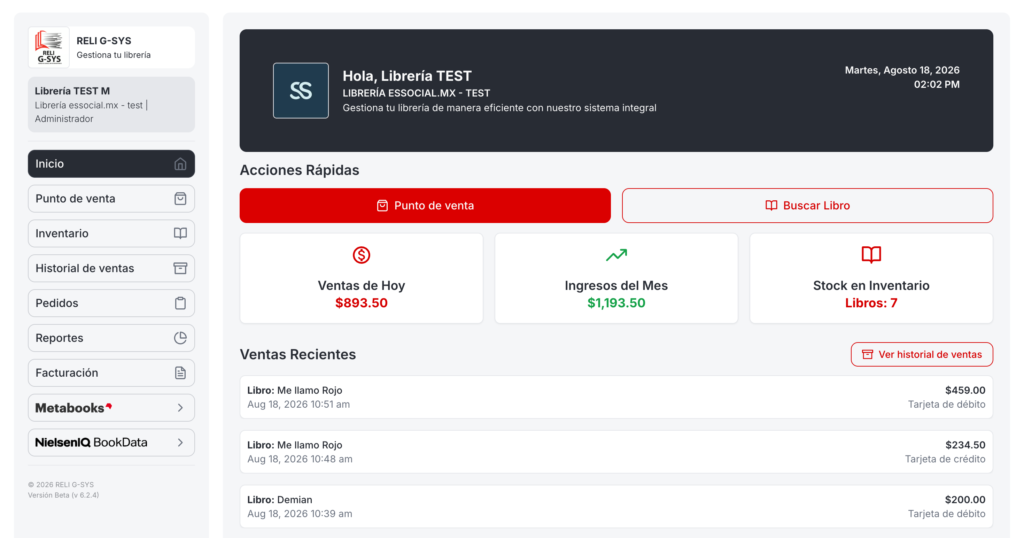Click the Gestiona tu librería tagline in sidebar header
This screenshot has width=1024, height=538.
coord(114,55)
